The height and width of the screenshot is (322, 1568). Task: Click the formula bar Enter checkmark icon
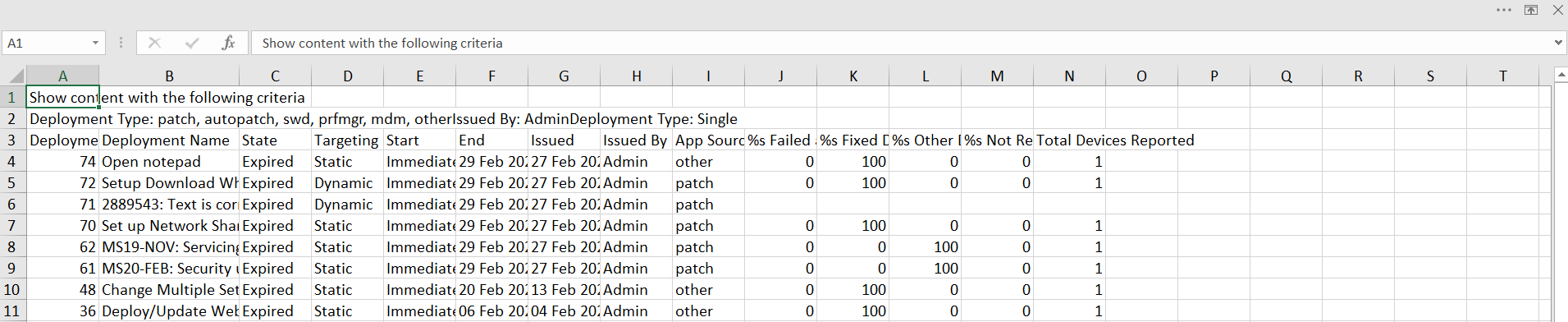coord(192,43)
